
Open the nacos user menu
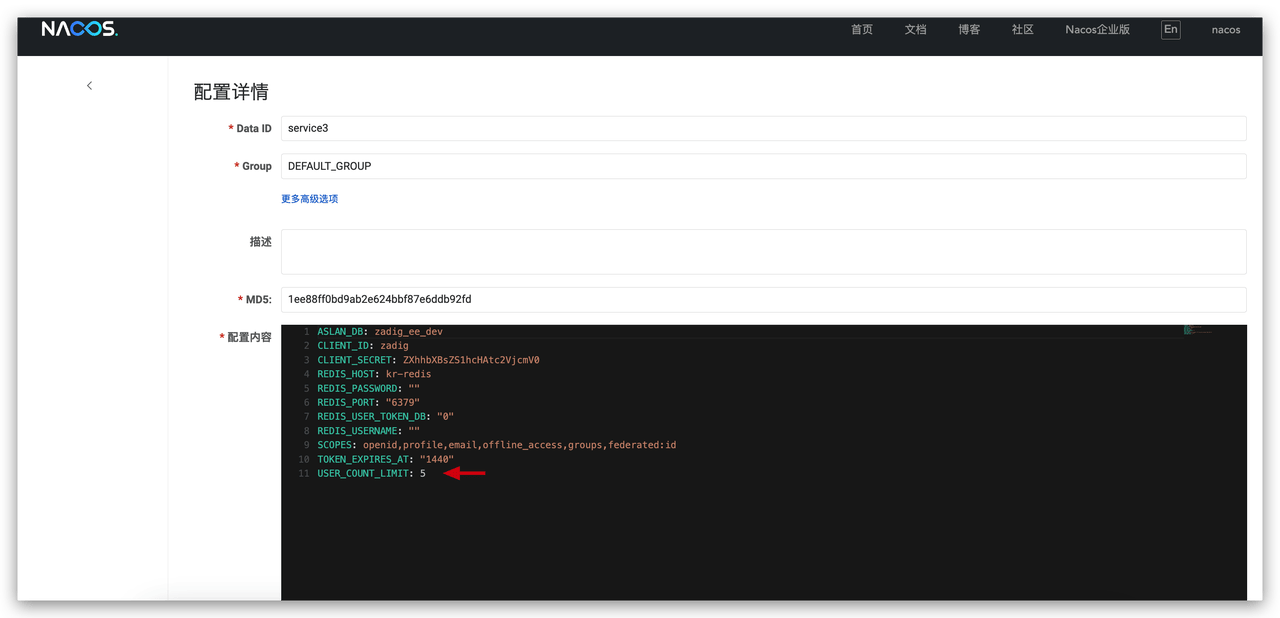[x=1225, y=30]
